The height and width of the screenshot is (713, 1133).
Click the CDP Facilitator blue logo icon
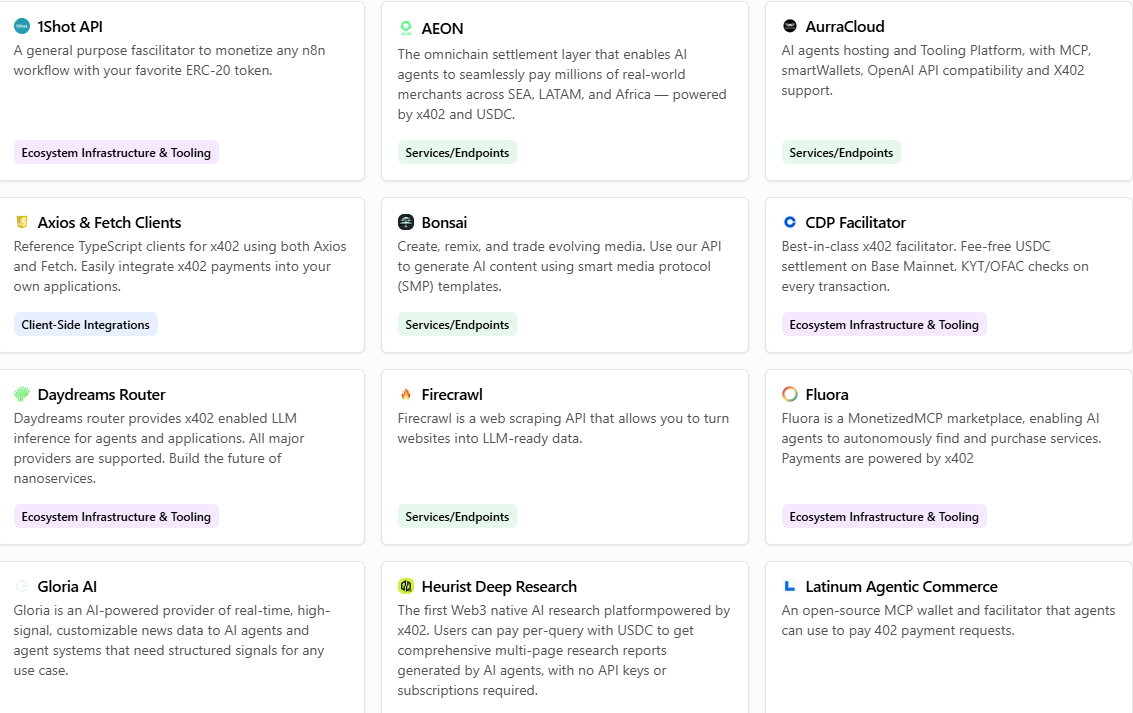790,223
